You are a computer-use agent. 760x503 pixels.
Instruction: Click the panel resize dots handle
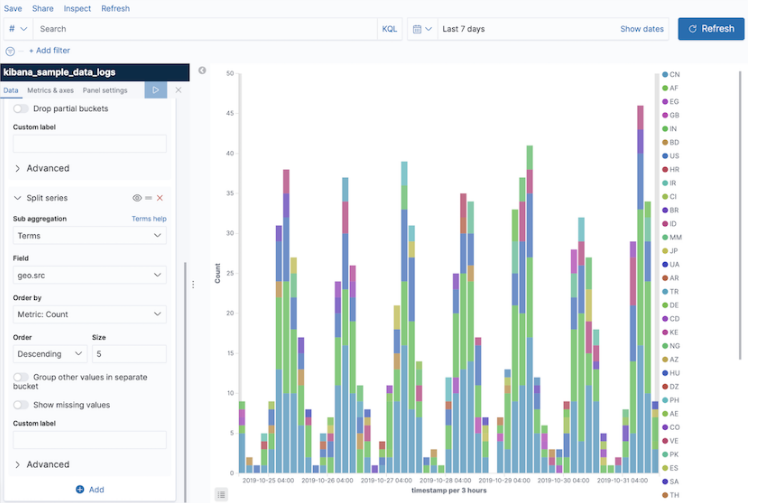[x=193, y=284]
